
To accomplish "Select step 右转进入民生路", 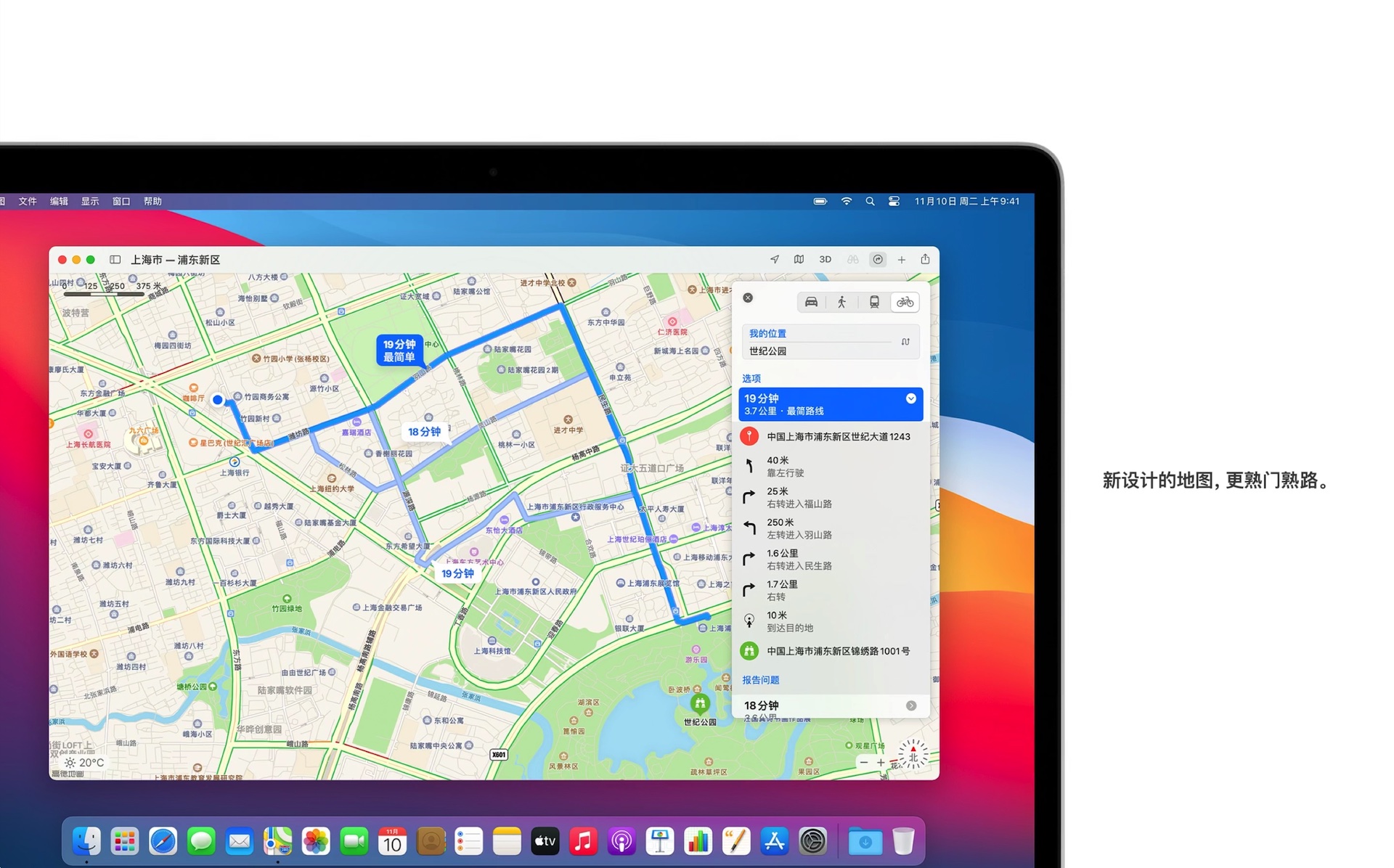I will click(x=831, y=560).
